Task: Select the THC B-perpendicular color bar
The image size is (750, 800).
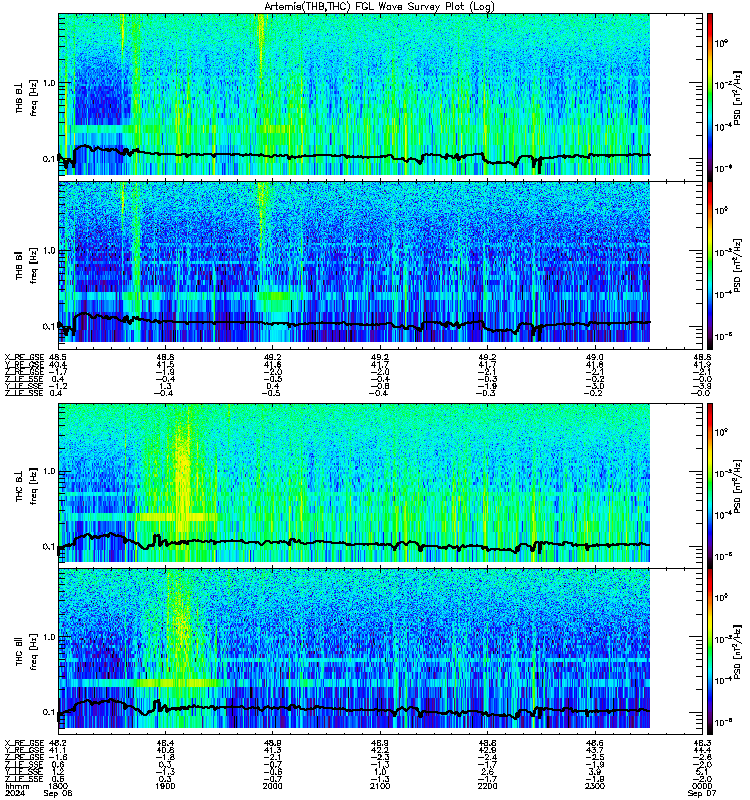Action: (x=710, y=485)
